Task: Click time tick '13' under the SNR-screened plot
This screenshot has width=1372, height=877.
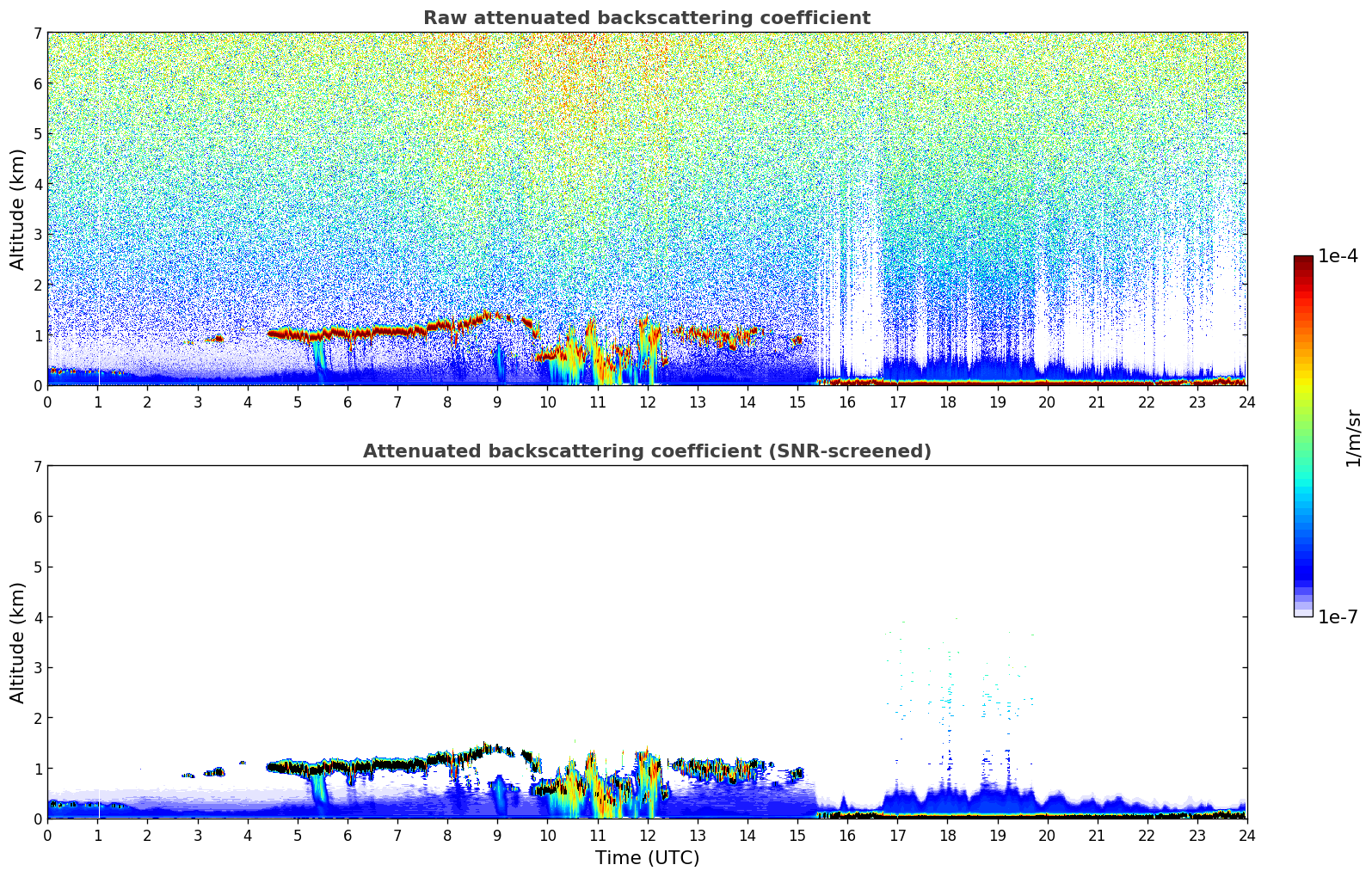Action: pos(698,836)
